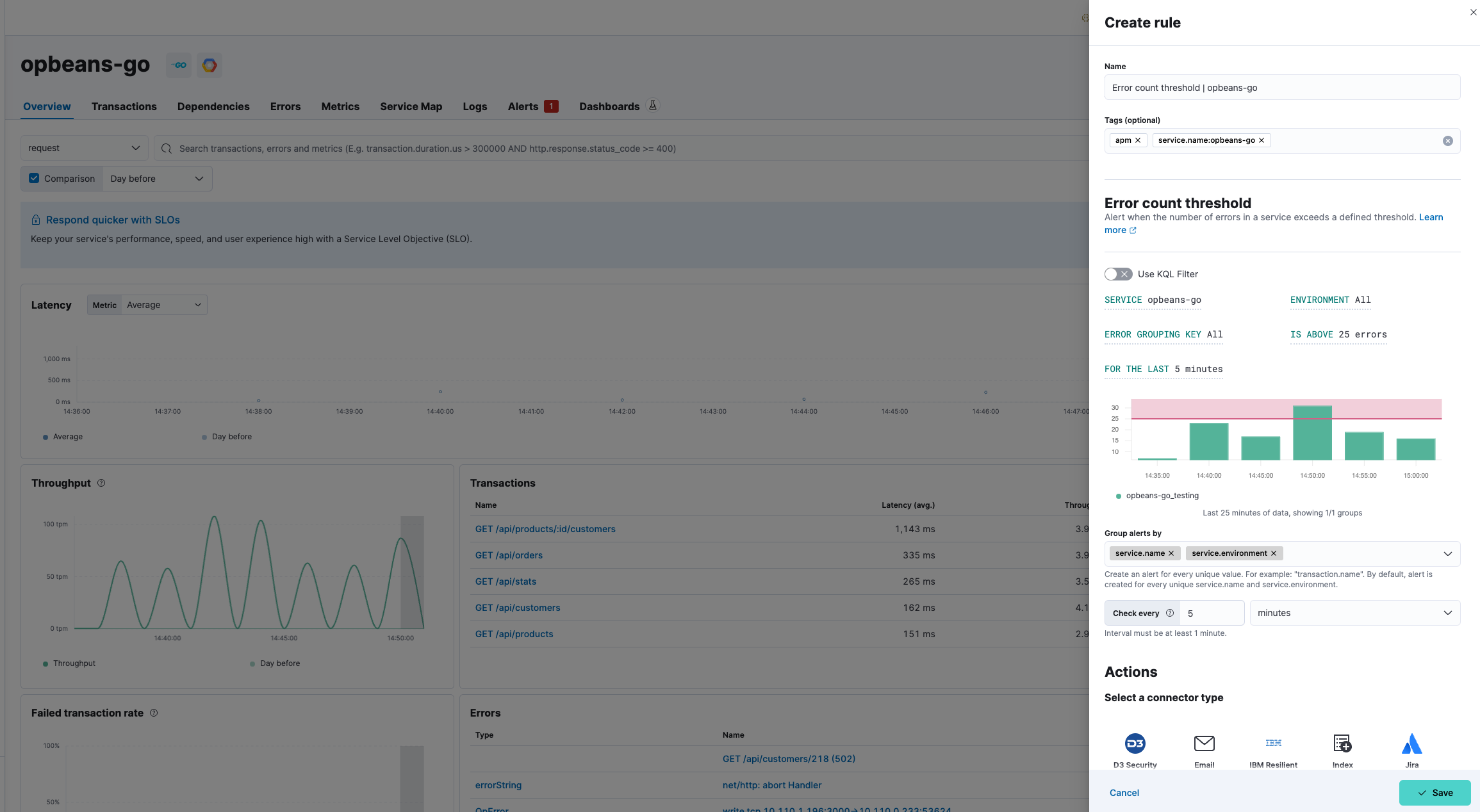Select the Jira connector icon
The height and width of the screenshot is (812, 1480).
1411,743
